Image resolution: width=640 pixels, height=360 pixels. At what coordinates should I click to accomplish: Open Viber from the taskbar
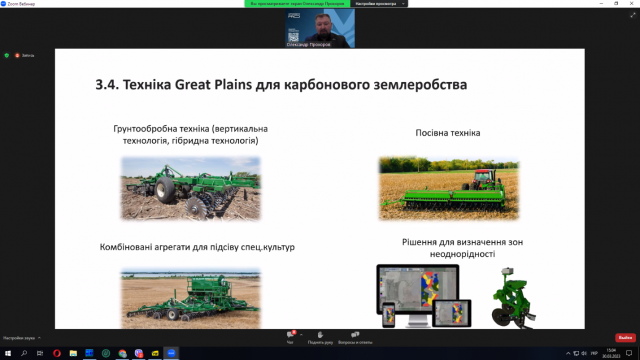[x=139, y=353]
